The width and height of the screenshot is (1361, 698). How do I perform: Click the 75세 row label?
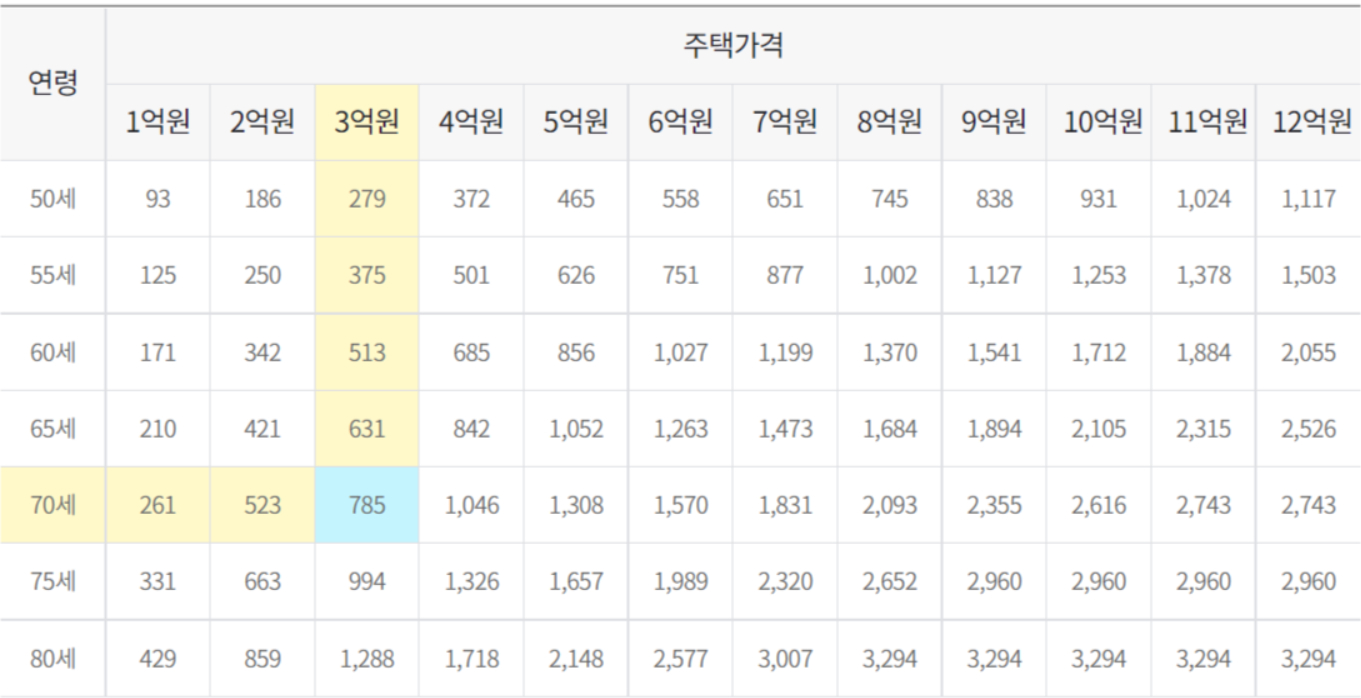click(x=53, y=581)
